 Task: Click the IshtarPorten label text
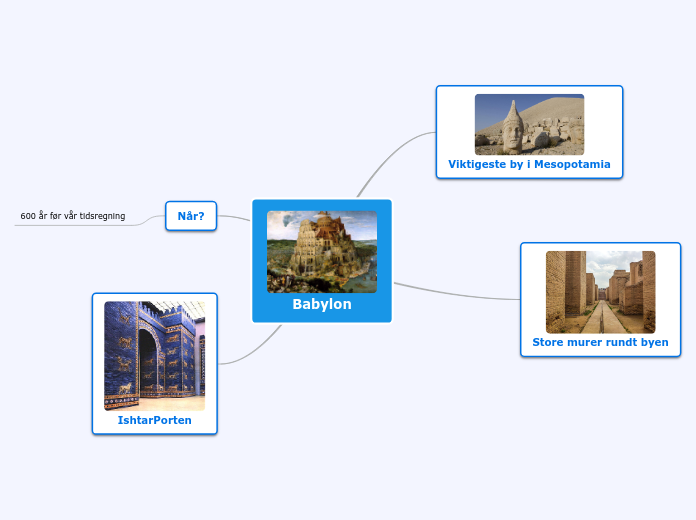154,420
